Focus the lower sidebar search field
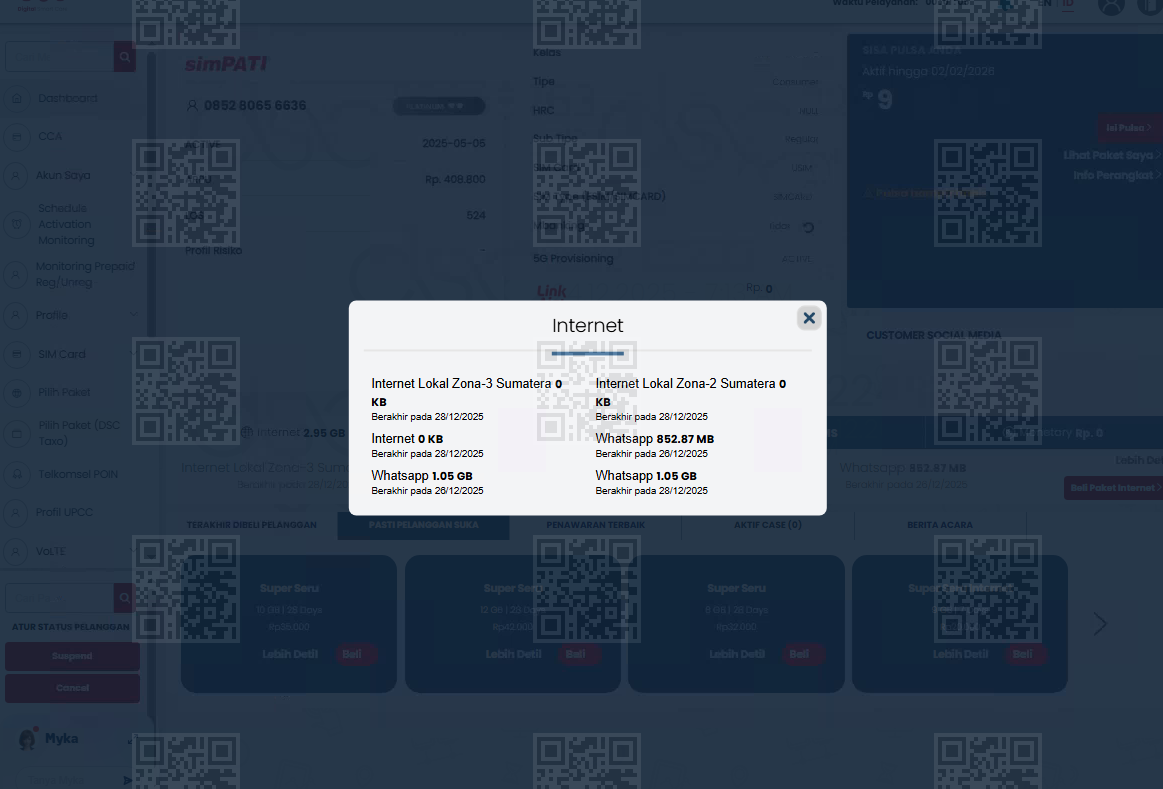 [x=59, y=598]
